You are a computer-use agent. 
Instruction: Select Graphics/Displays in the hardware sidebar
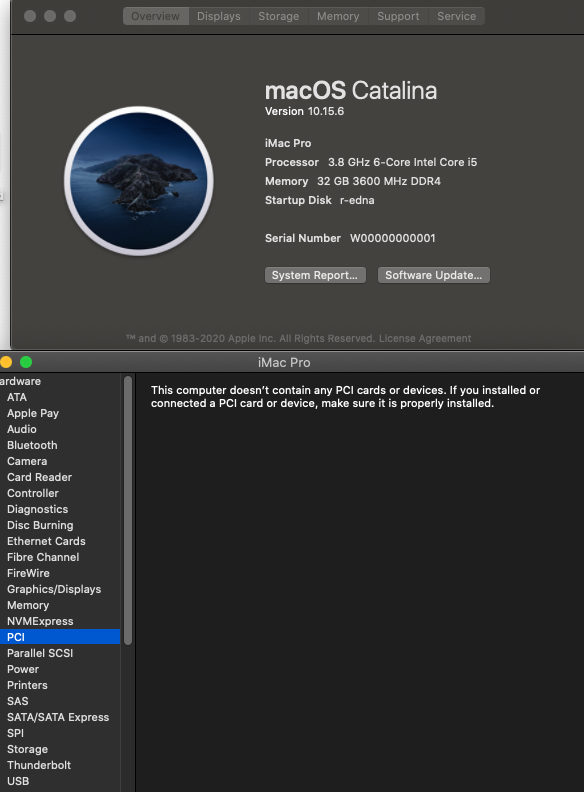[54, 589]
